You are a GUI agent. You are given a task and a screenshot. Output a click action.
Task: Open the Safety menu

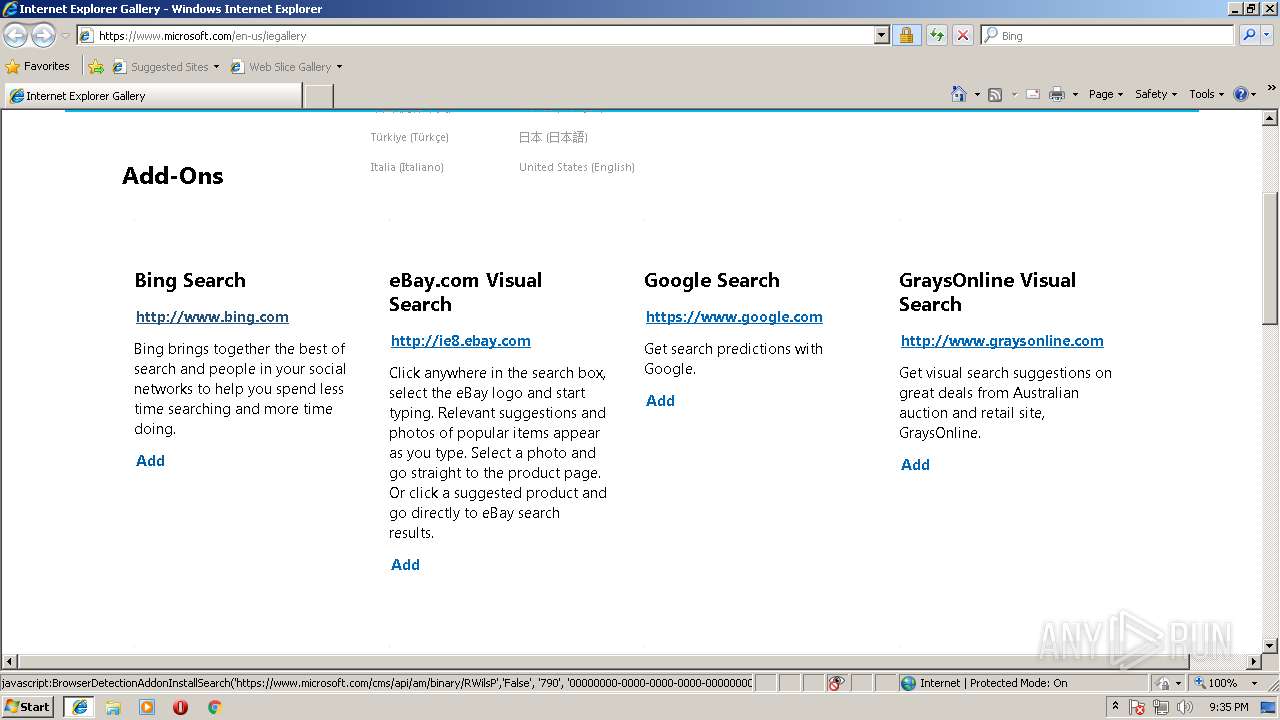click(1156, 94)
